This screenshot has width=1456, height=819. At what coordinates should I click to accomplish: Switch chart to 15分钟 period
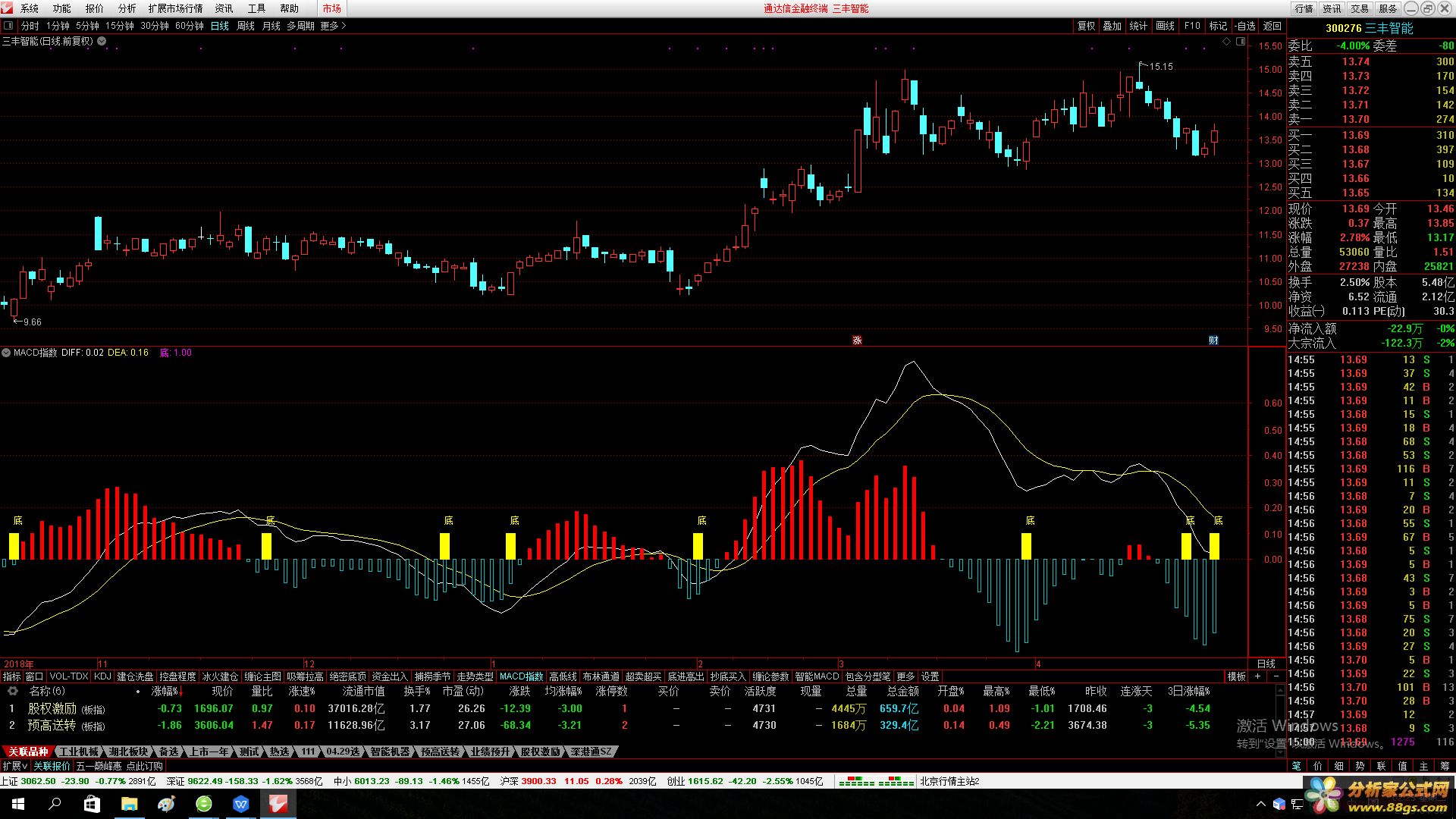tap(119, 26)
